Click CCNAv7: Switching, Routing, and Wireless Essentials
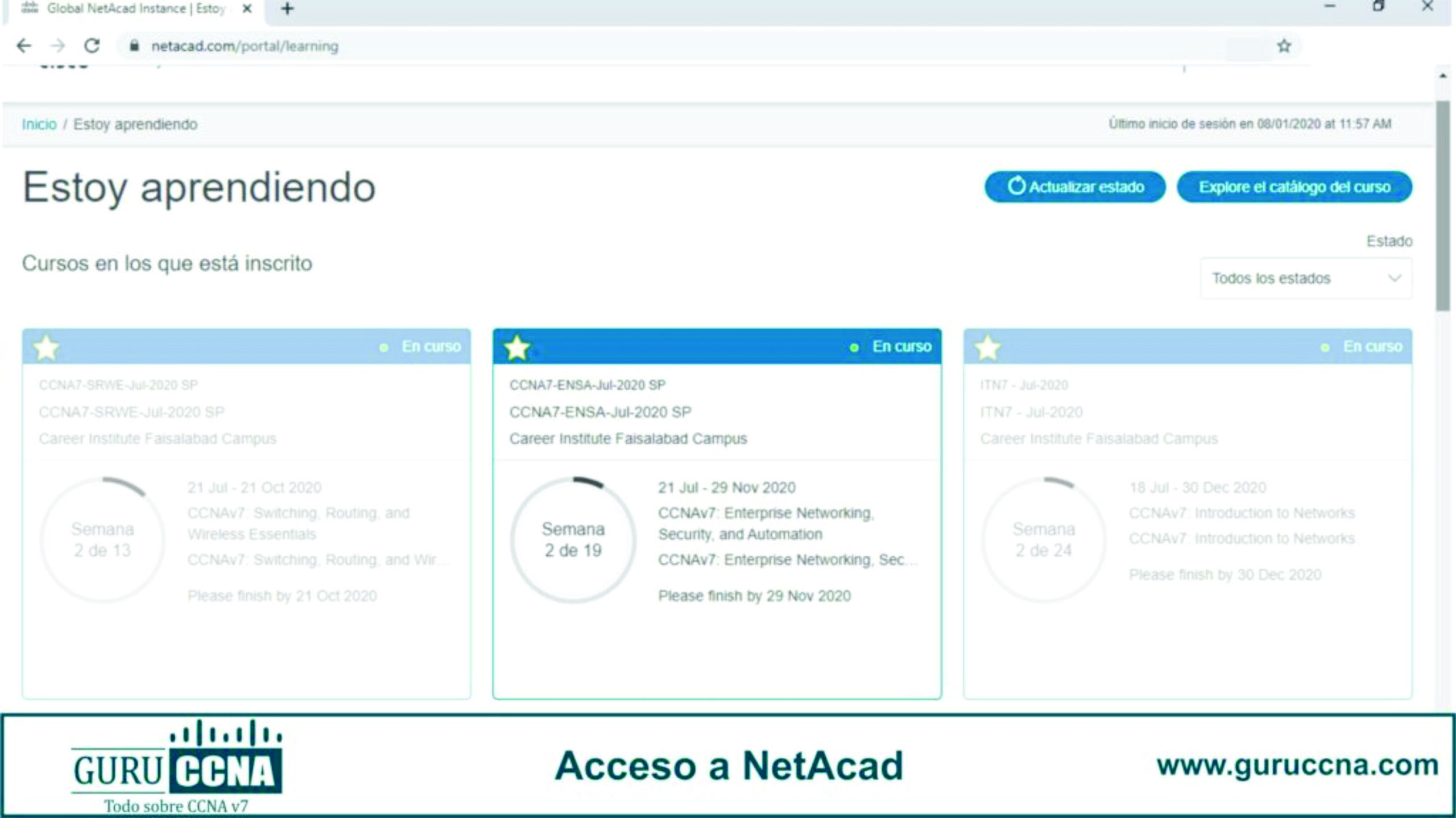Image resolution: width=1456 pixels, height=818 pixels. (299, 523)
